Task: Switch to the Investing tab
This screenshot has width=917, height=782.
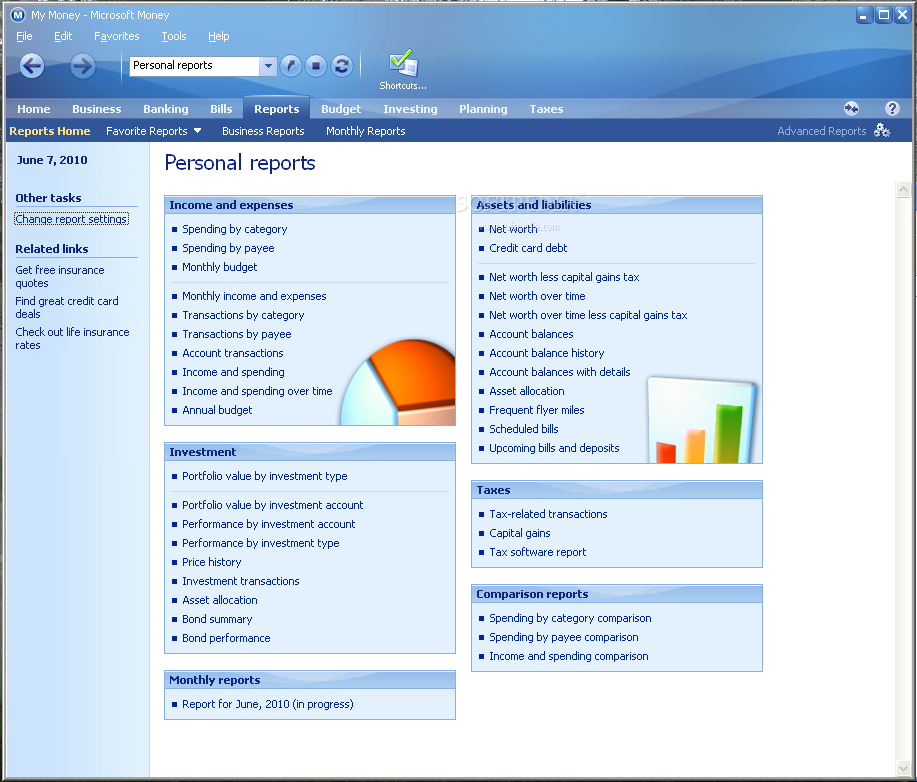Action: click(x=410, y=109)
